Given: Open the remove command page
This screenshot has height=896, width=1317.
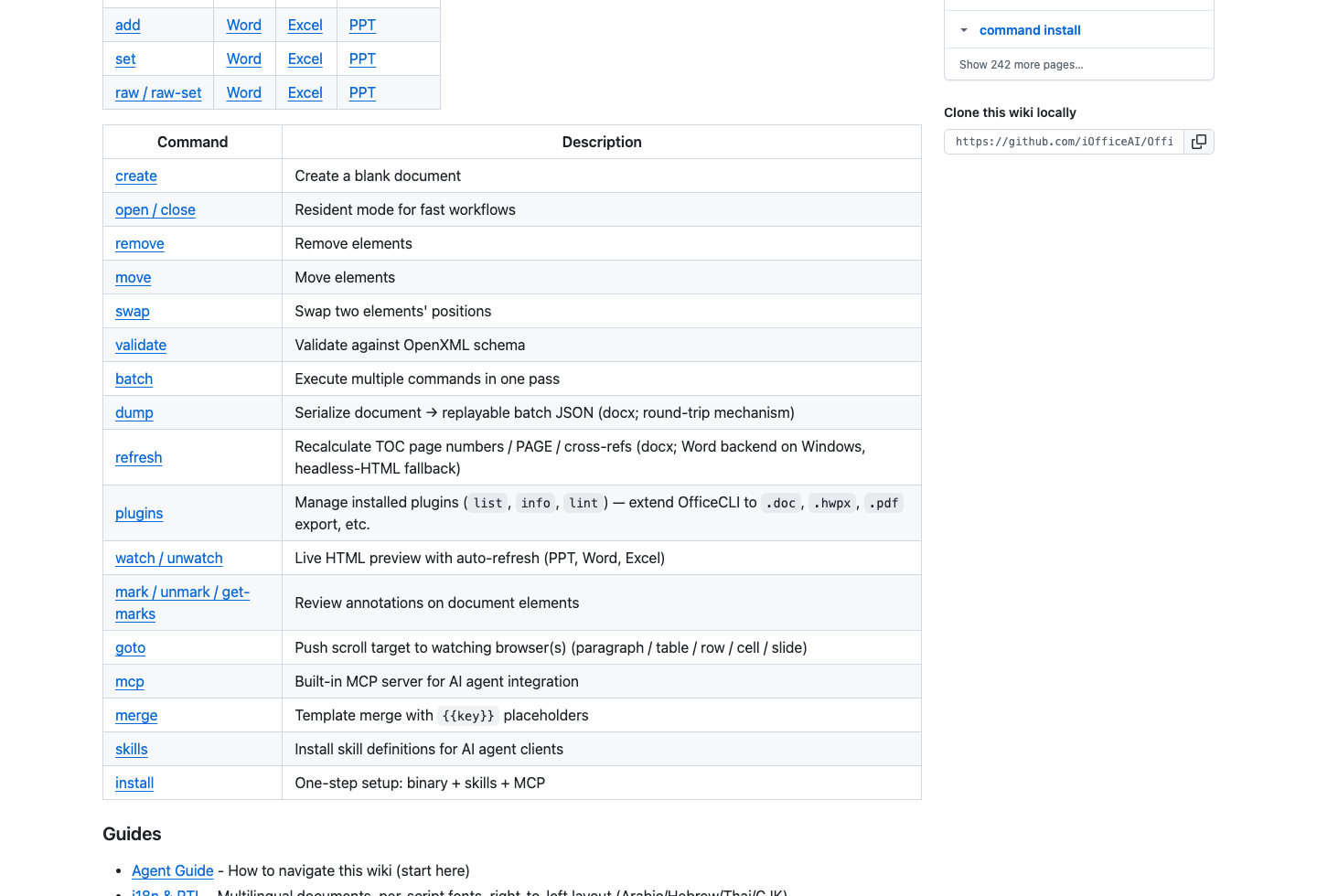Looking at the screenshot, I should pos(140,244).
